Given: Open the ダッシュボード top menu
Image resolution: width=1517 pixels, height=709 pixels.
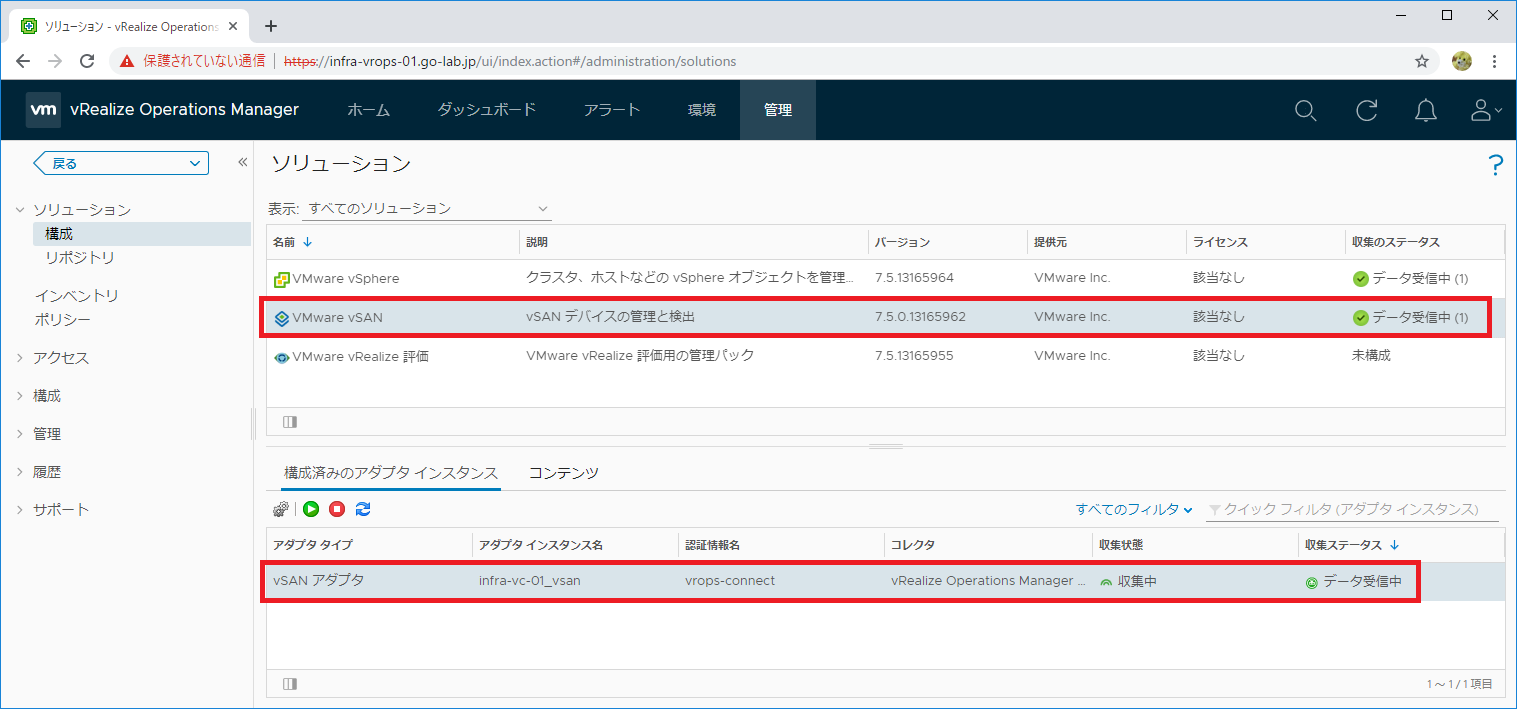Looking at the screenshot, I should coord(487,110).
